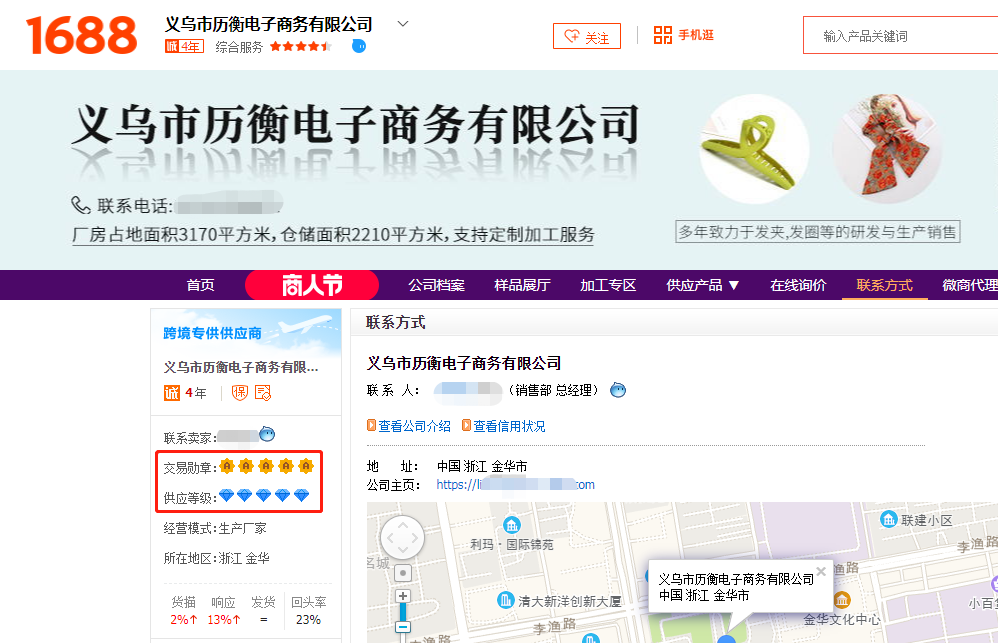Click the phone icon beside 联系电话
Screen dimensions: 998x643
click(x=81, y=205)
